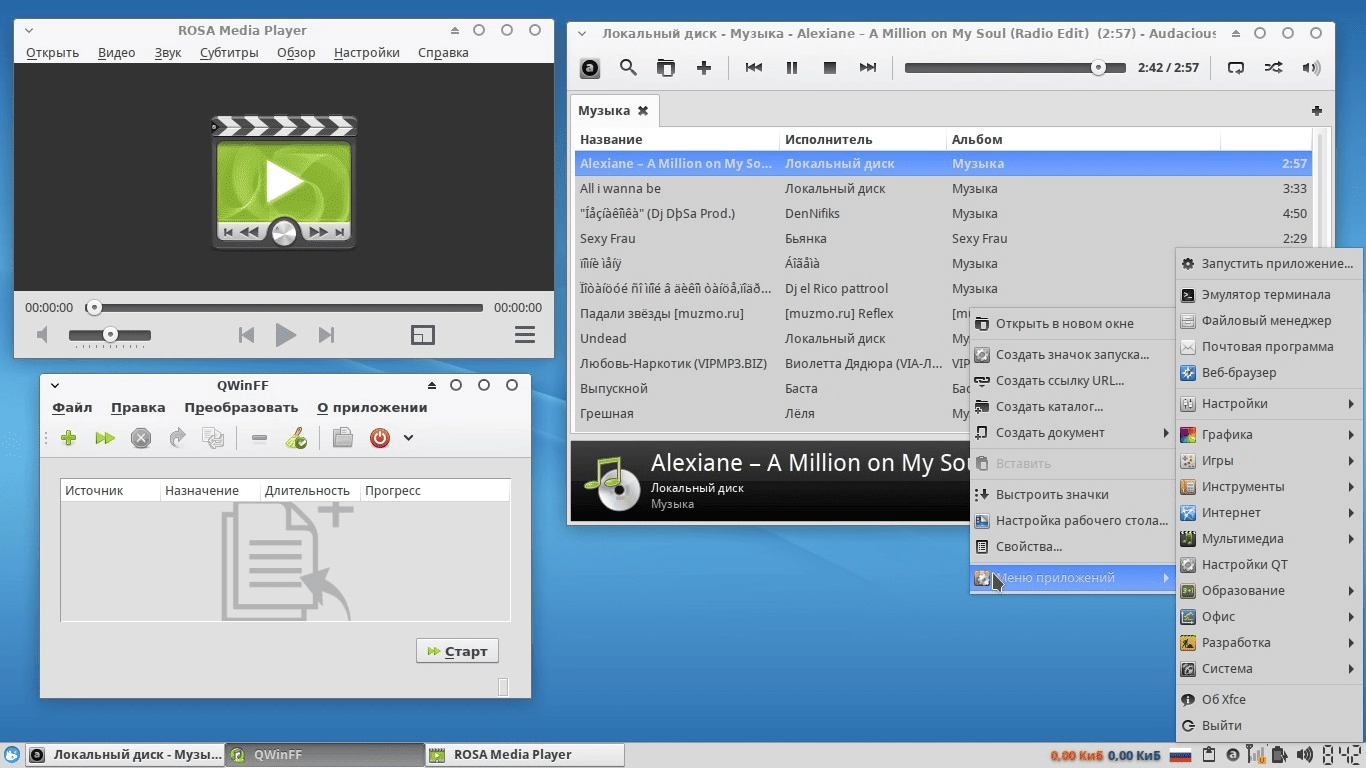Pause playback in Audacious

pyautogui.click(x=792, y=68)
